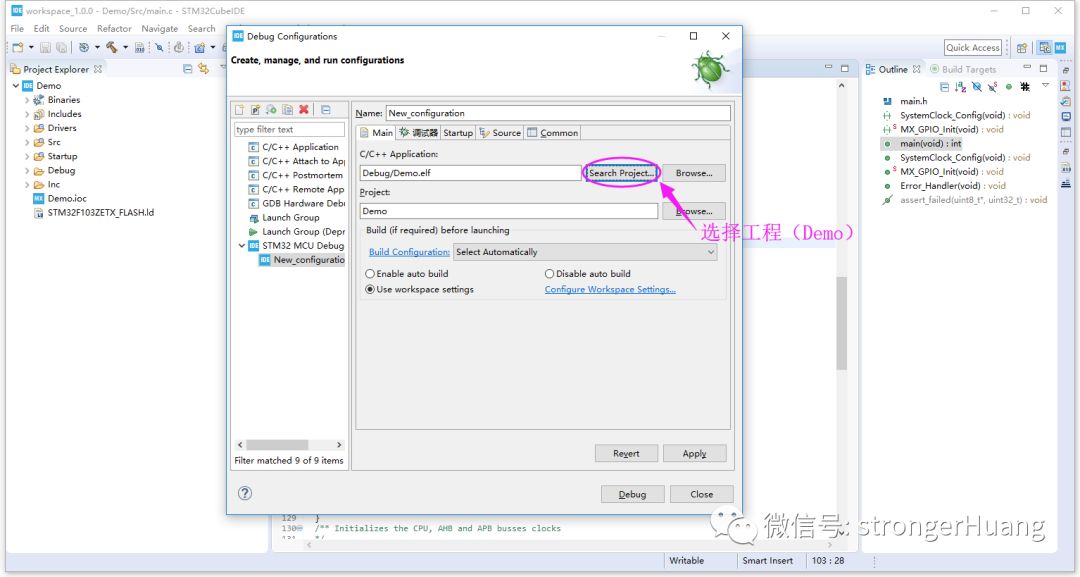Switch to C/C++ perspective icon
Viewport: 1080px width, 577px height.
point(1045,48)
